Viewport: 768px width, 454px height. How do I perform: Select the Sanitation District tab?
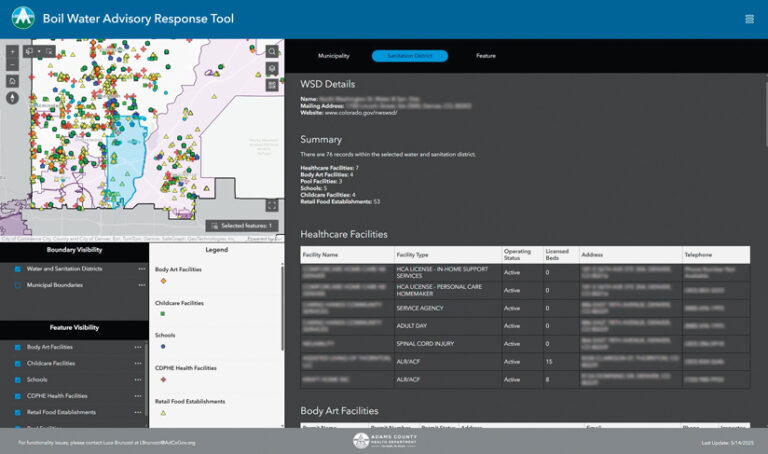click(x=410, y=56)
